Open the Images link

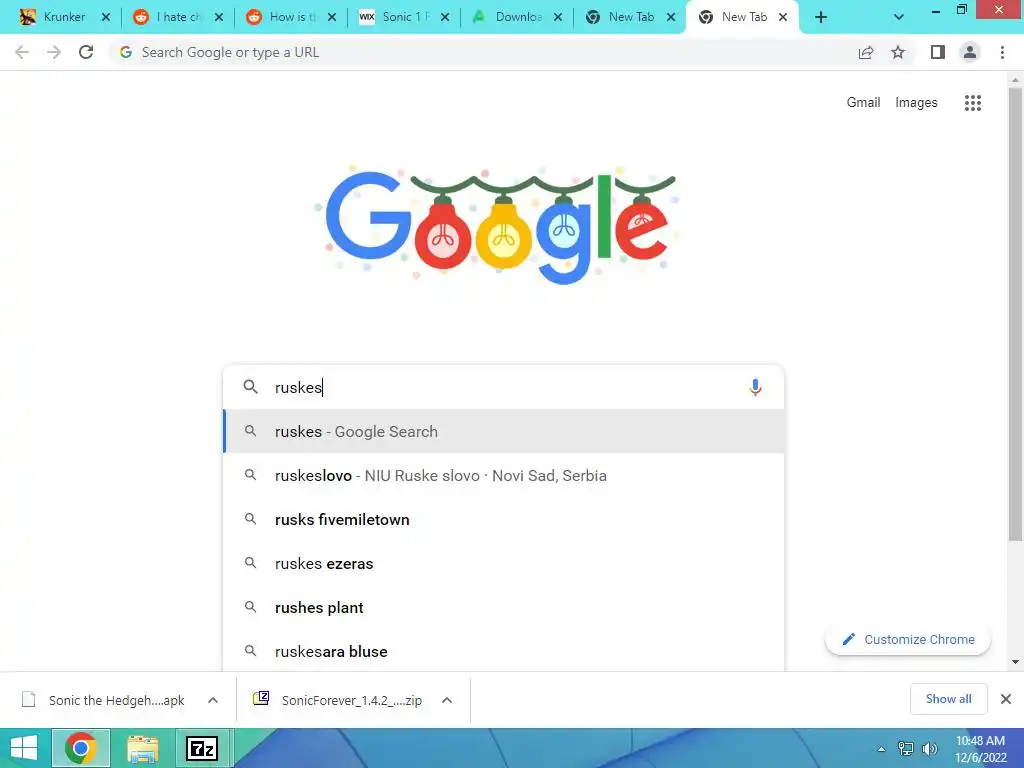pyautogui.click(x=916, y=103)
